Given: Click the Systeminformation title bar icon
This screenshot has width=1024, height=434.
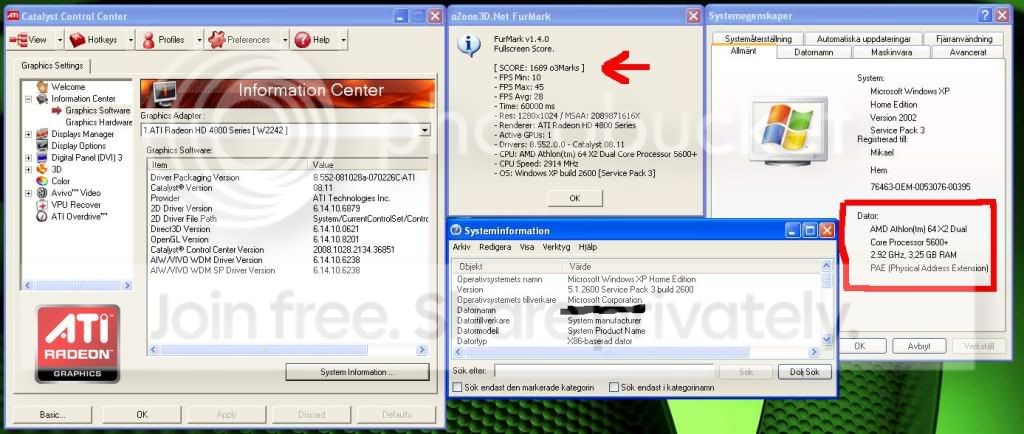Looking at the screenshot, I should pyautogui.click(x=456, y=230).
